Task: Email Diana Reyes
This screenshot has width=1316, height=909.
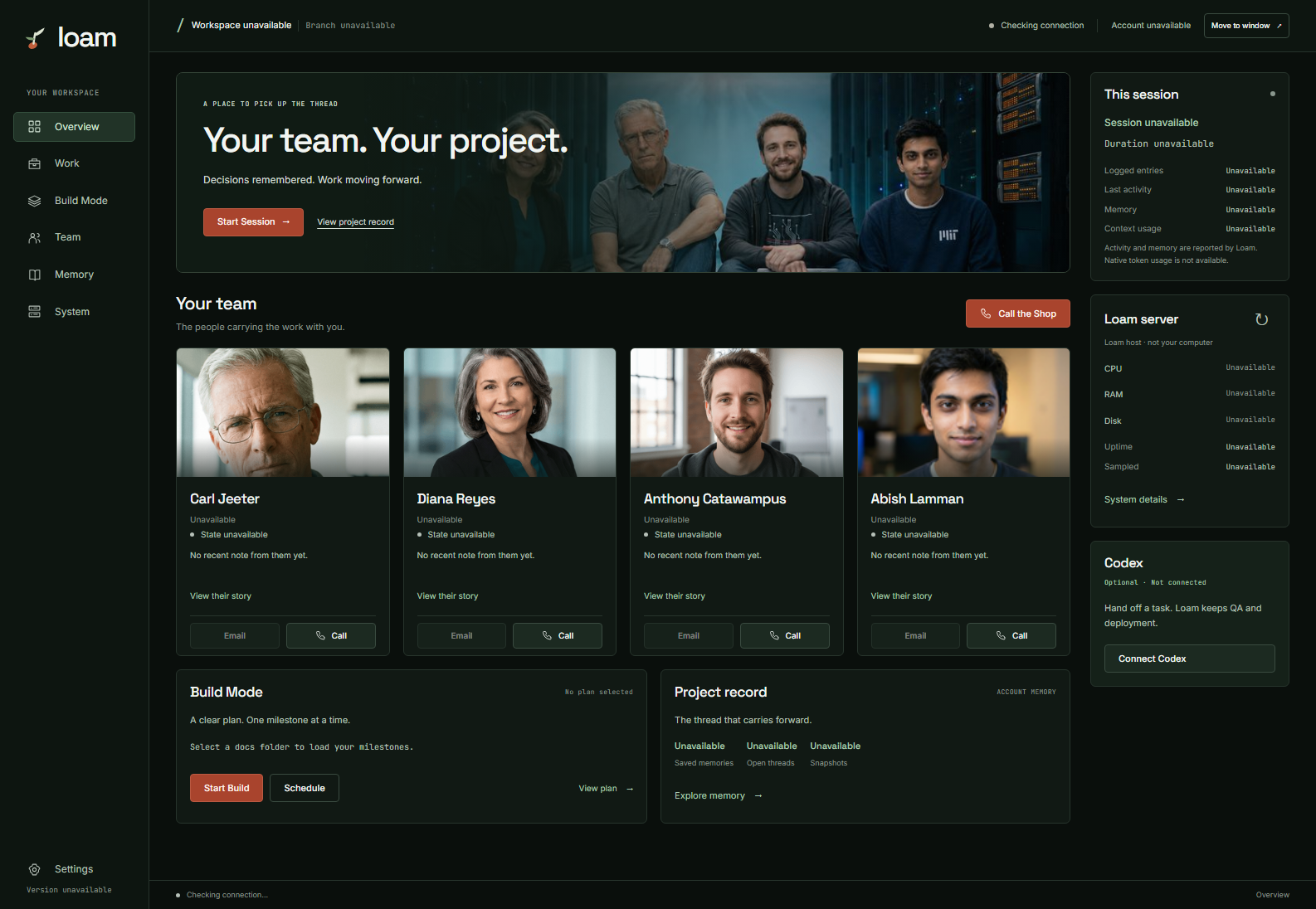Action: (461, 636)
